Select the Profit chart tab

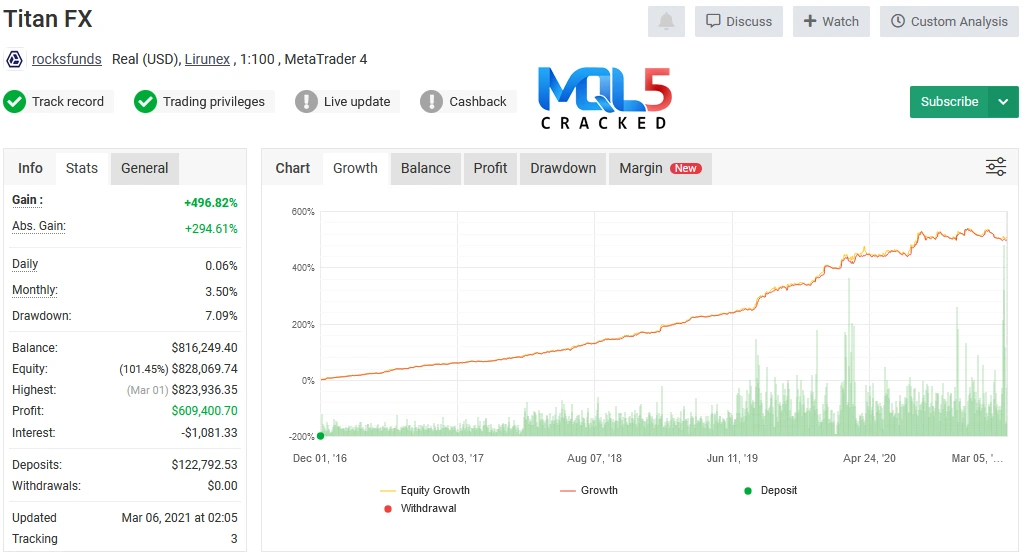490,169
